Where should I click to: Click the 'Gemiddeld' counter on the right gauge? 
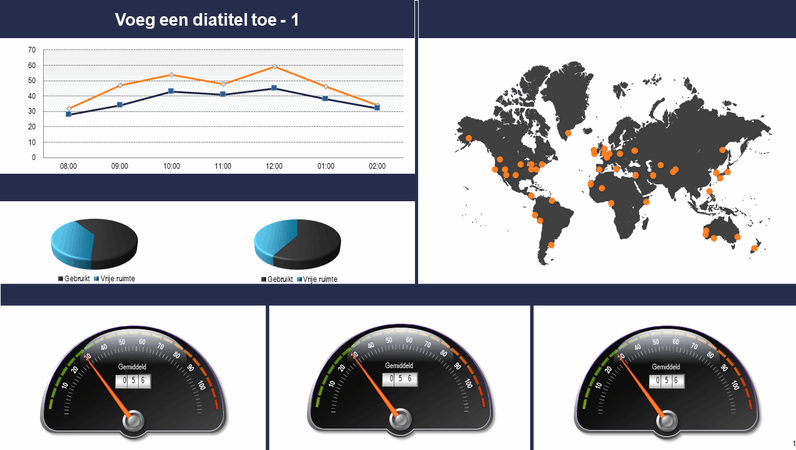click(667, 380)
